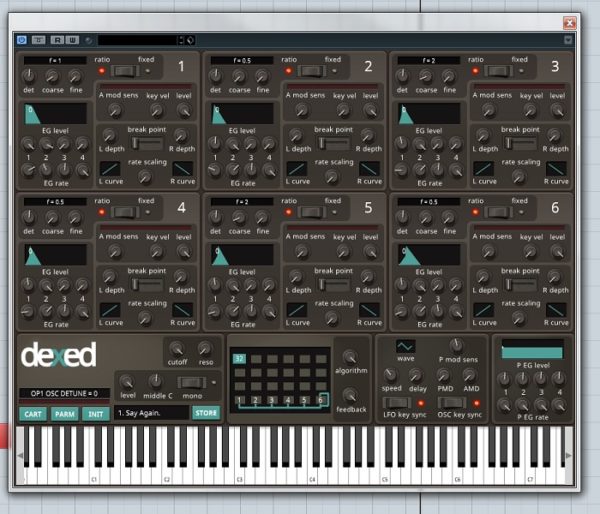Click operator 2 L curve shape icon
Viewport: 600px width, 514px height.
click(297, 169)
